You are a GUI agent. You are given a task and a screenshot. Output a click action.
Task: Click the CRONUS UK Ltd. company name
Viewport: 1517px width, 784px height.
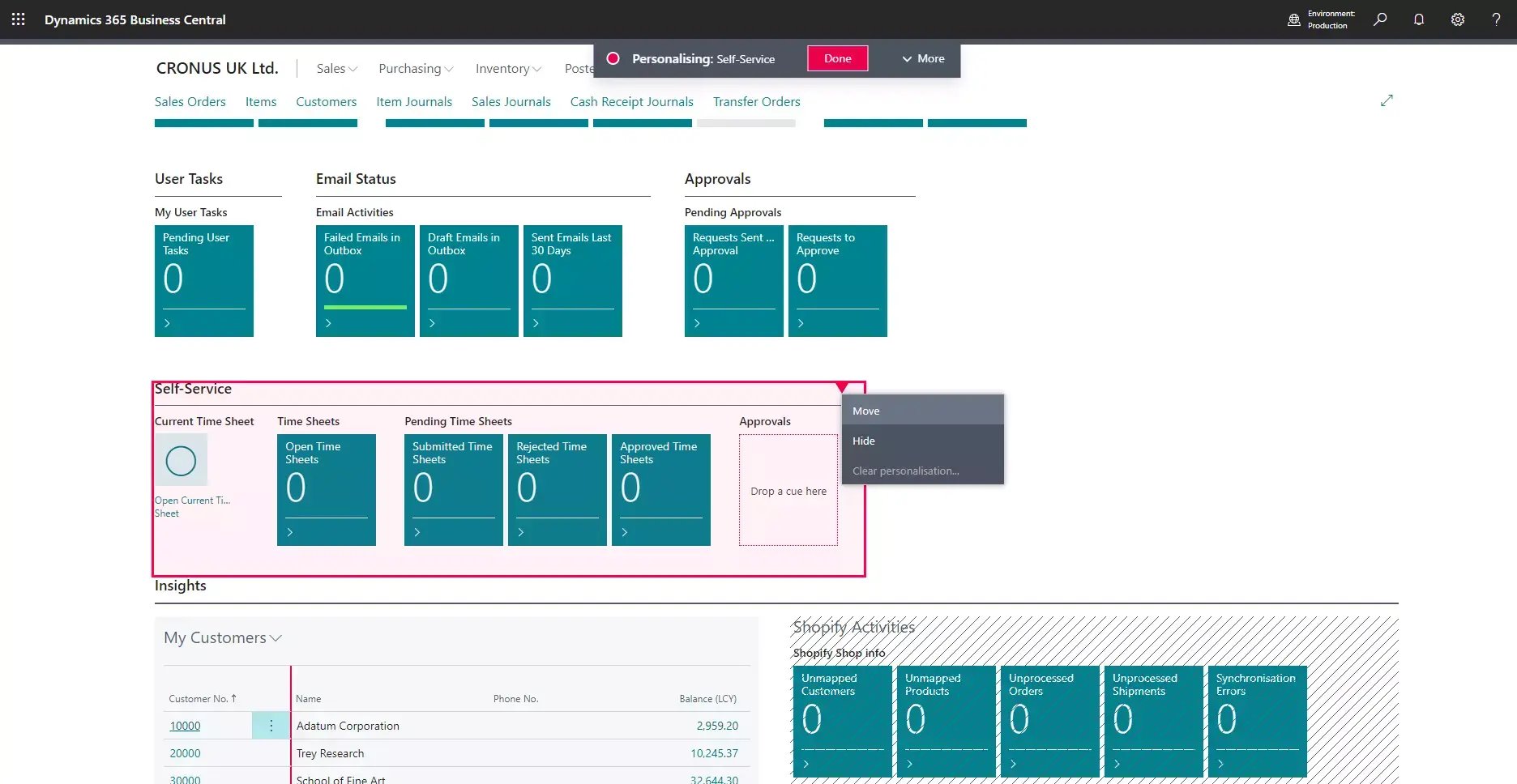217,69
